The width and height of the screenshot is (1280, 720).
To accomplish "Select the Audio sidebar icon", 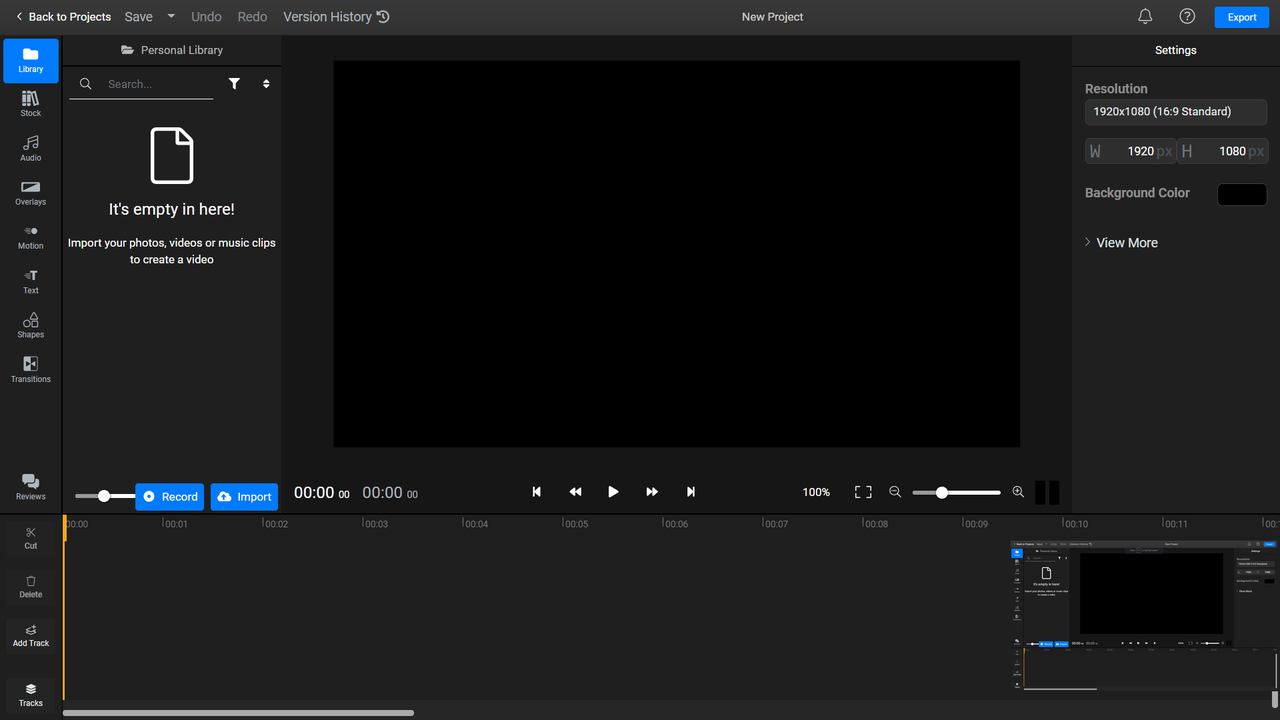I will tap(30, 148).
